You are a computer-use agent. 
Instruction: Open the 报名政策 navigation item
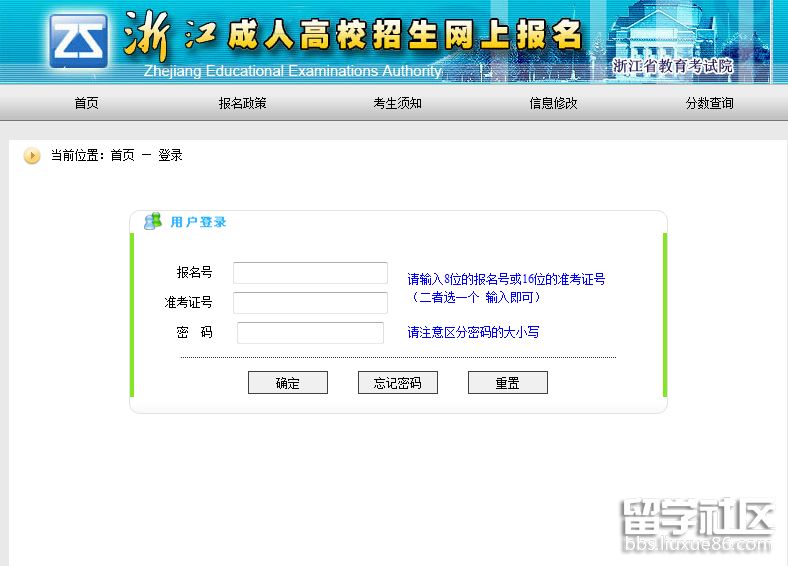click(x=243, y=103)
